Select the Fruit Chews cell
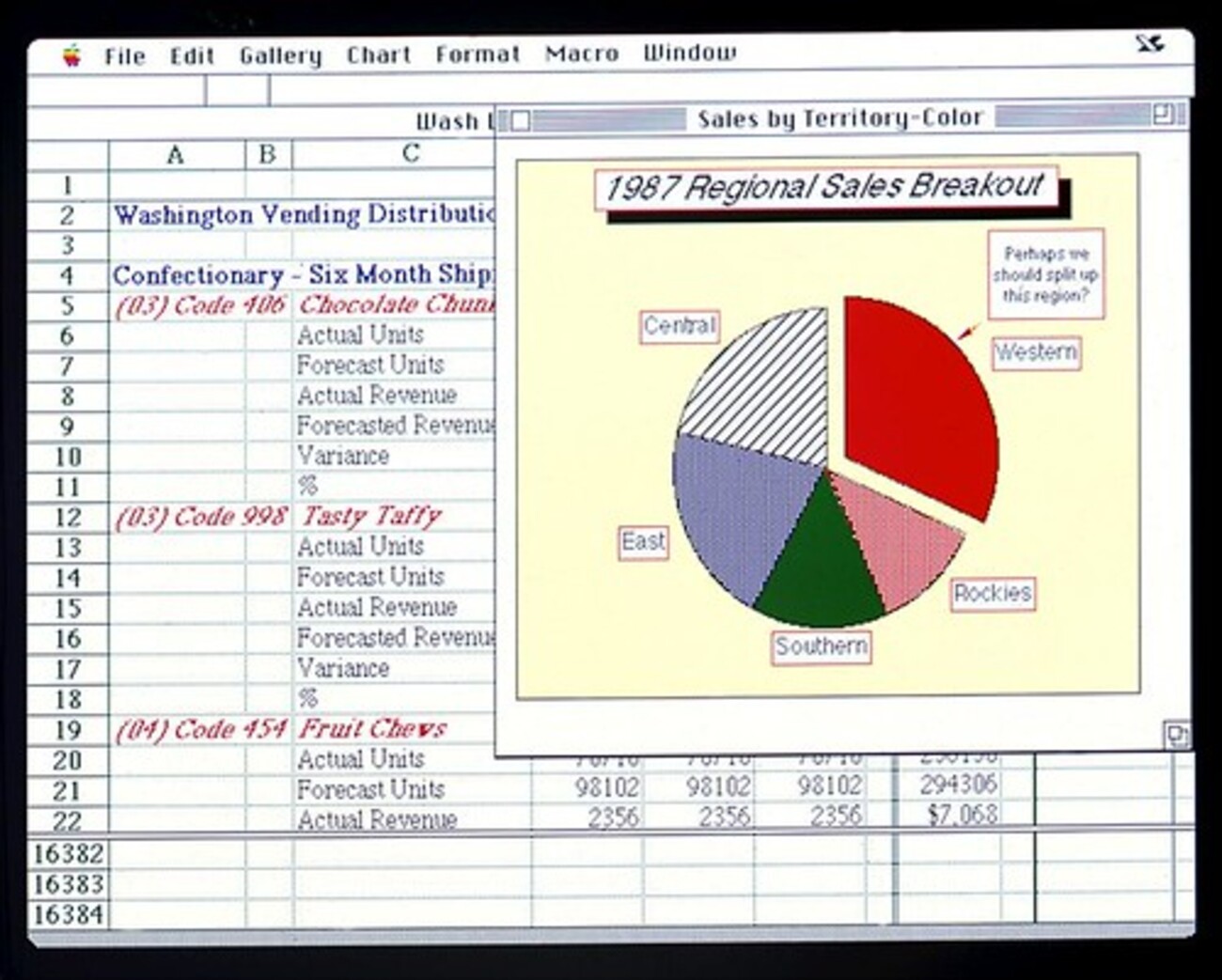 (x=373, y=729)
